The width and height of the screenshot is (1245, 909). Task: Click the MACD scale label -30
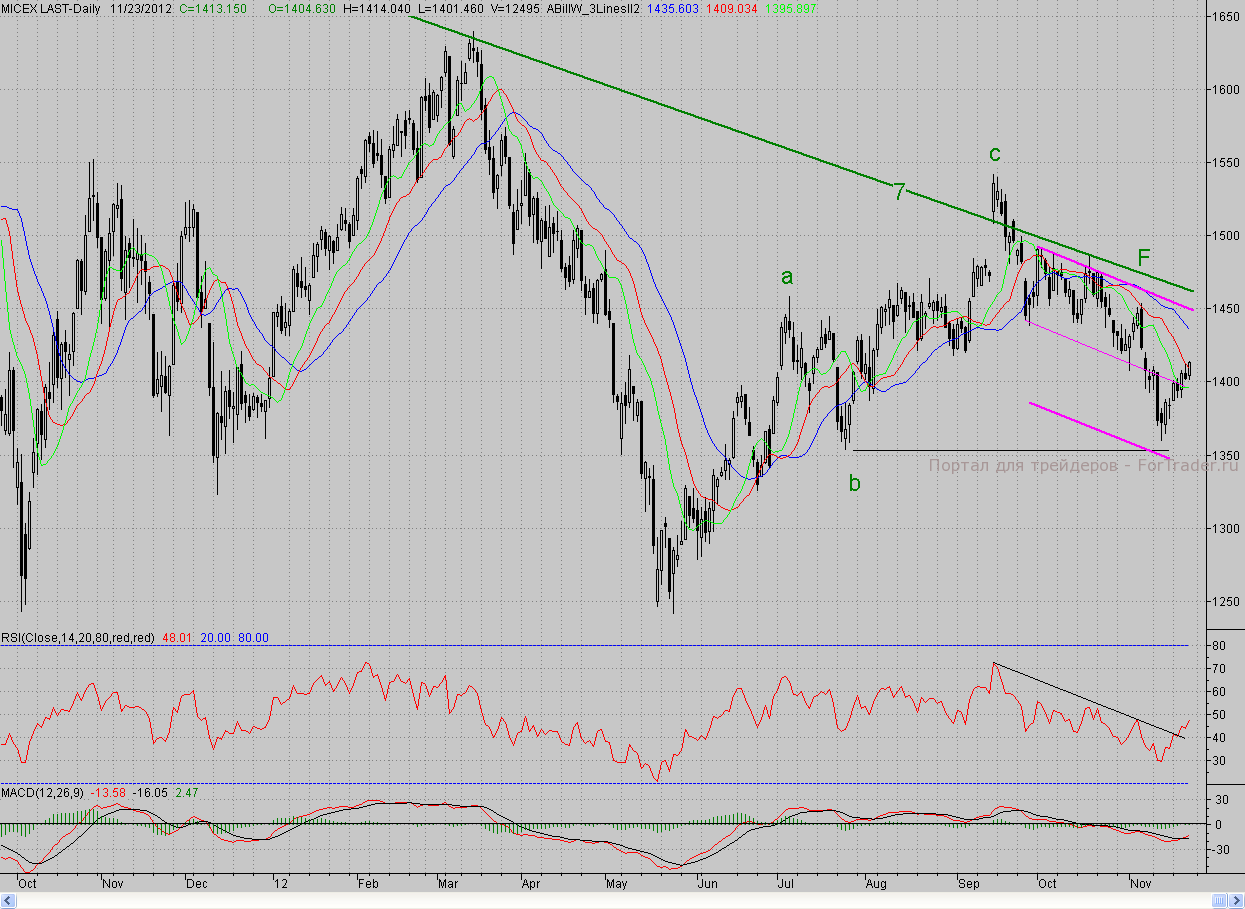click(x=1220, y=850)
